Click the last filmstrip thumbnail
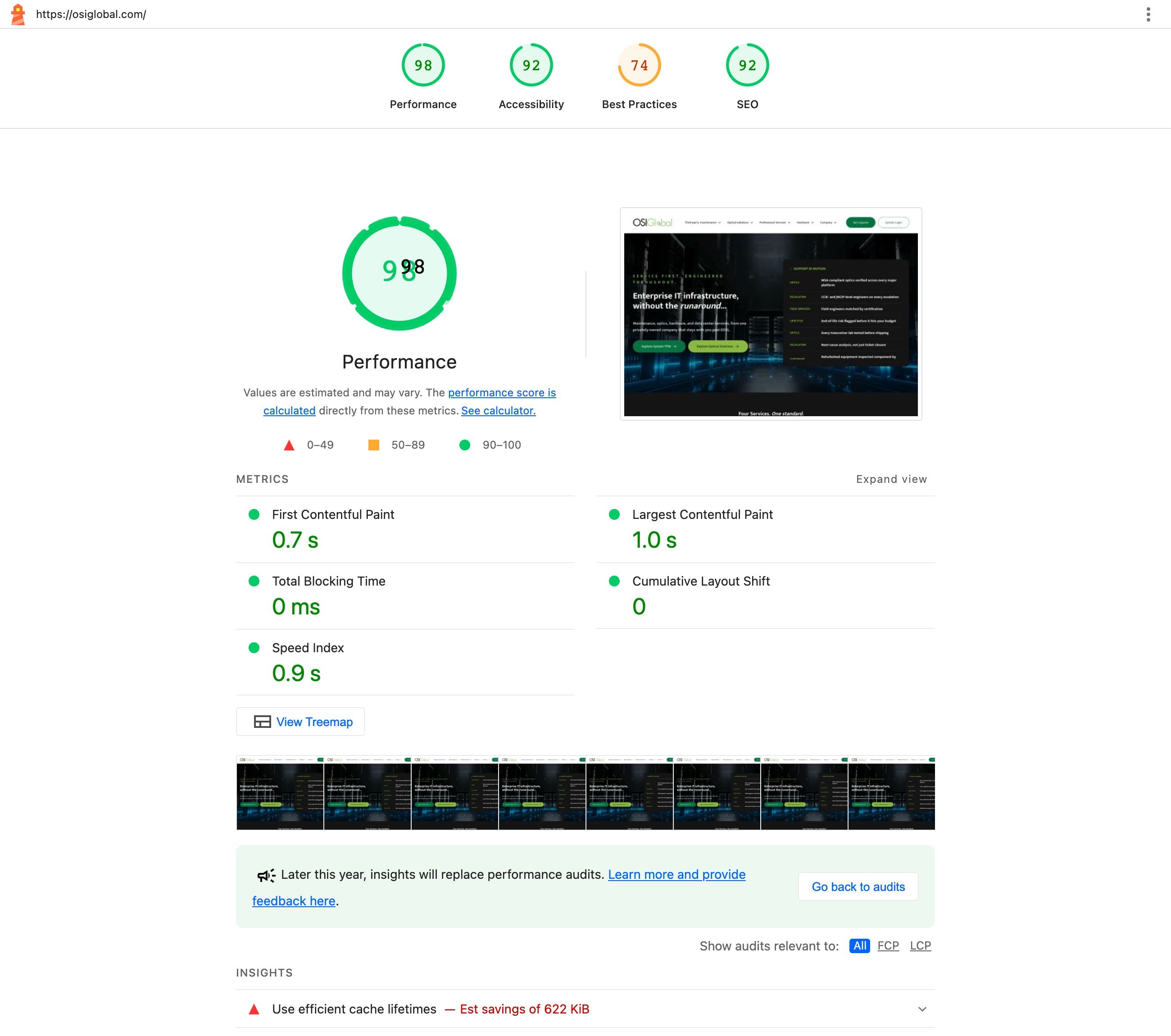Screen dimensions: 1171x1036 pyautogui.click(x=891, y=792)
